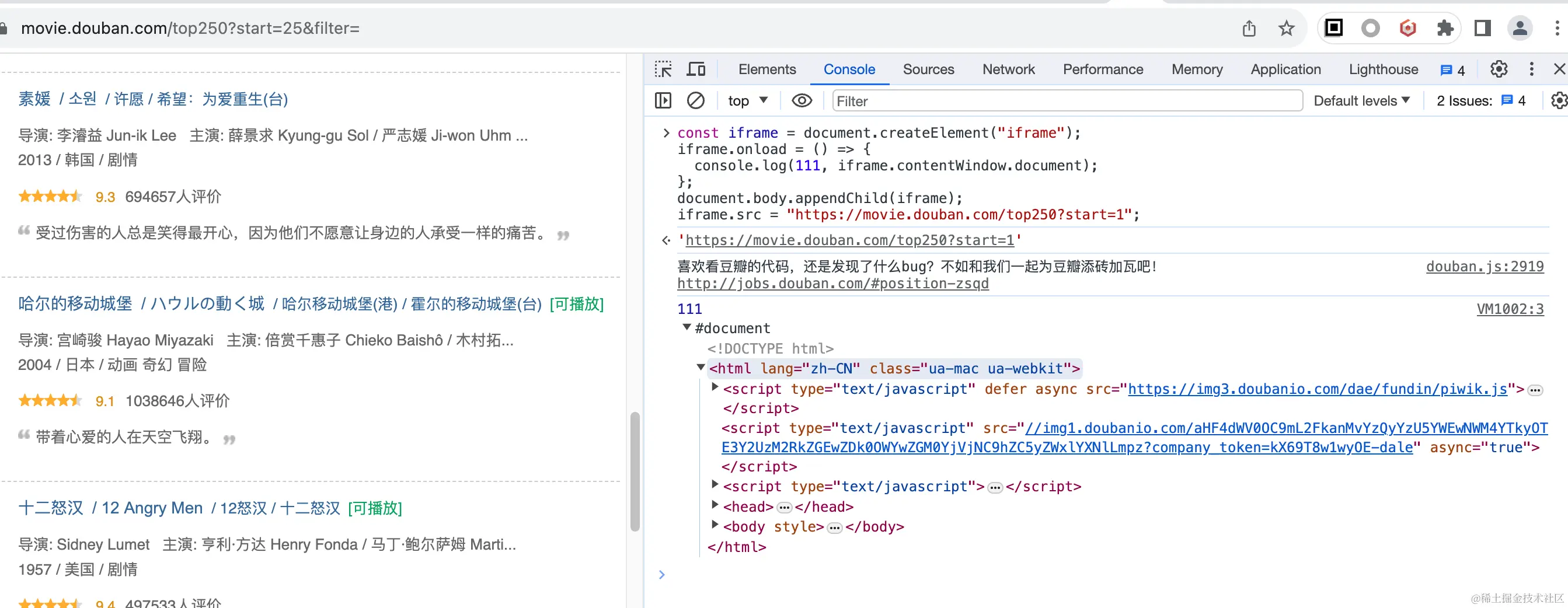Open 十二怒汉 12 Angry Men link

tap(179, 508)
